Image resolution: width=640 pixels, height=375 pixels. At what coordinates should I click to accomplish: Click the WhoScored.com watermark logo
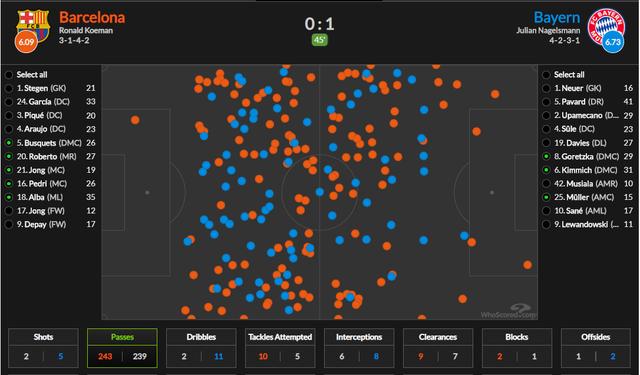(509, 311)
